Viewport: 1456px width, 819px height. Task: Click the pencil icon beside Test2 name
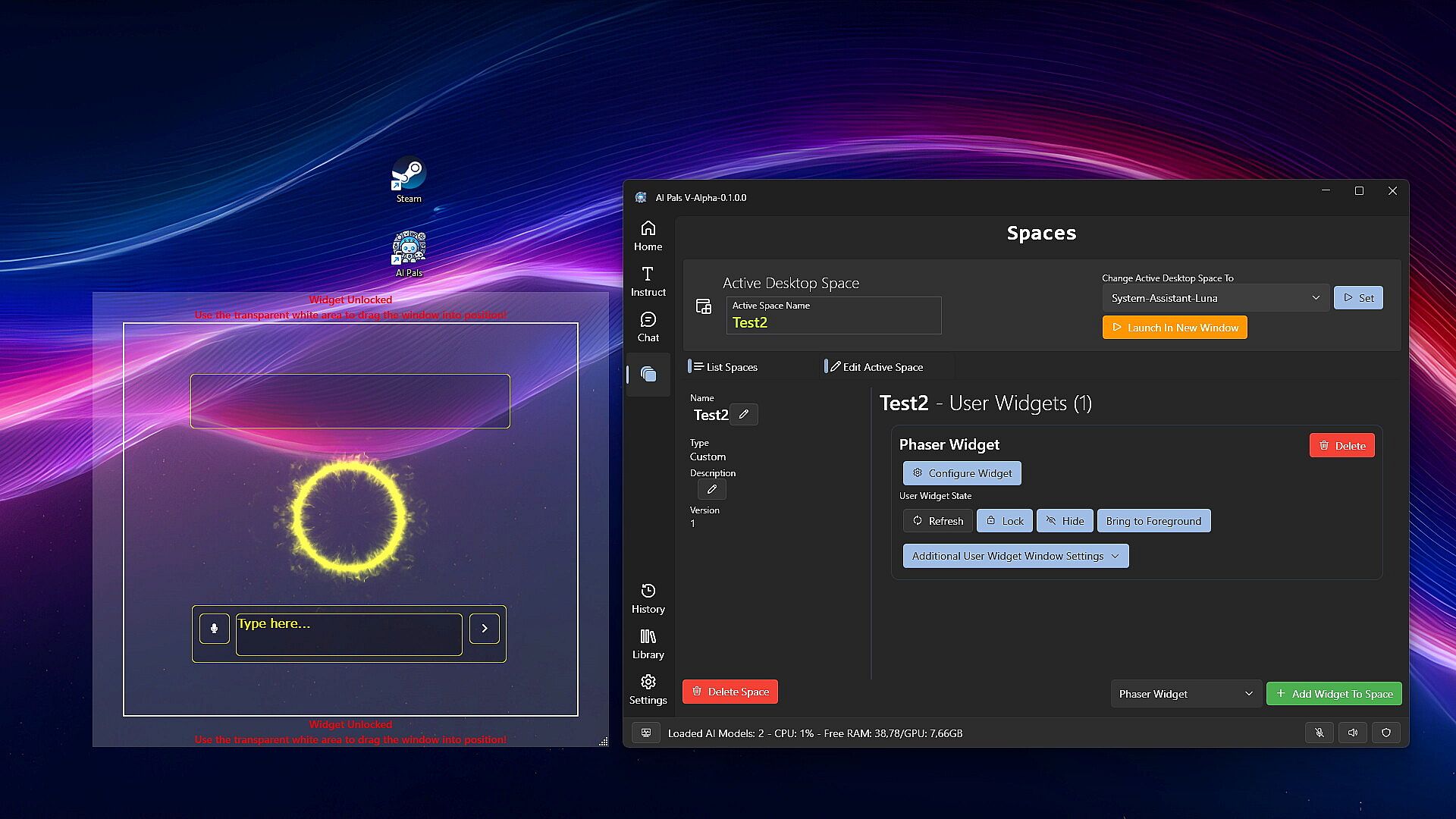744,414
